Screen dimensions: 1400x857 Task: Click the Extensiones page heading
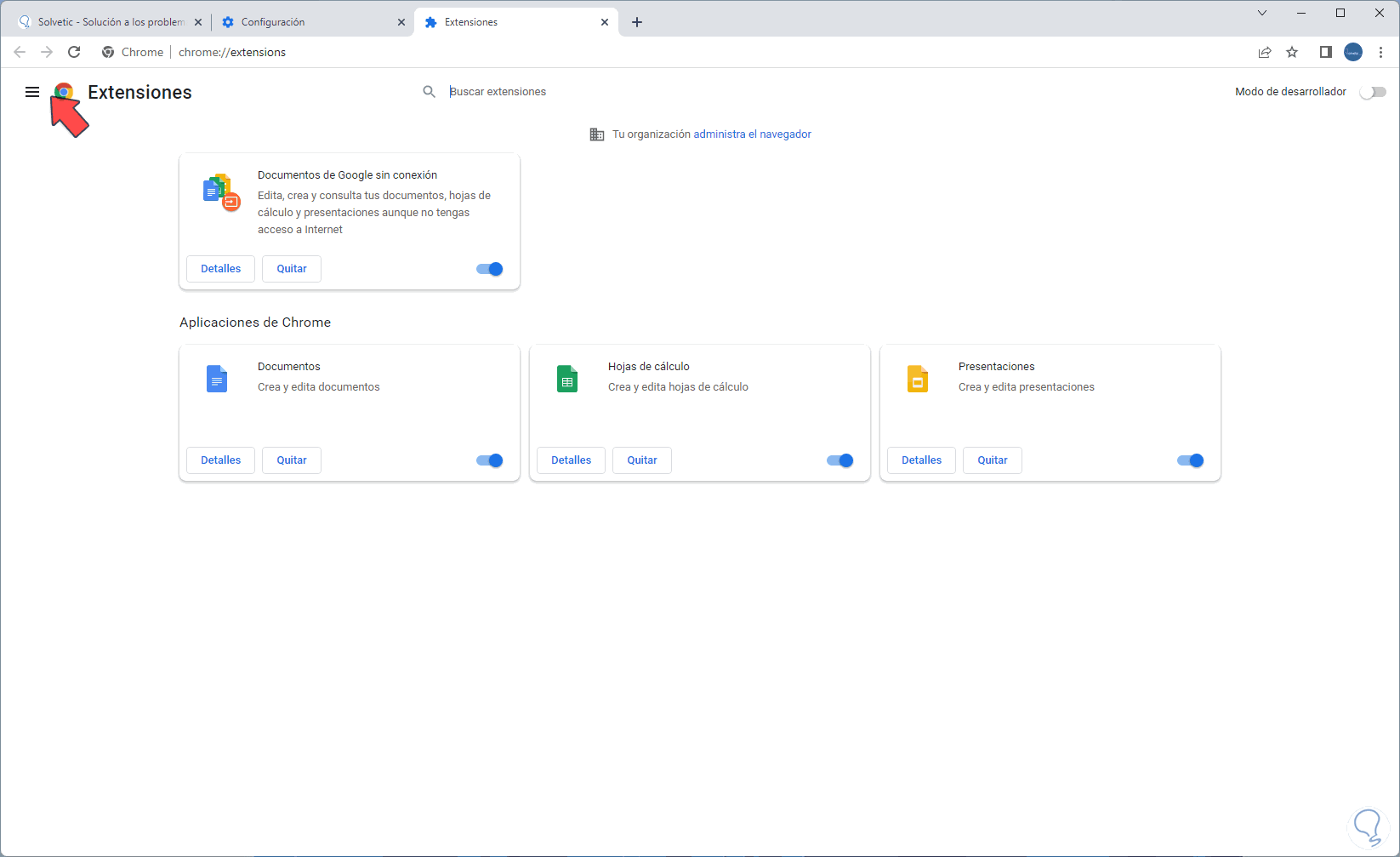point(139,92)
